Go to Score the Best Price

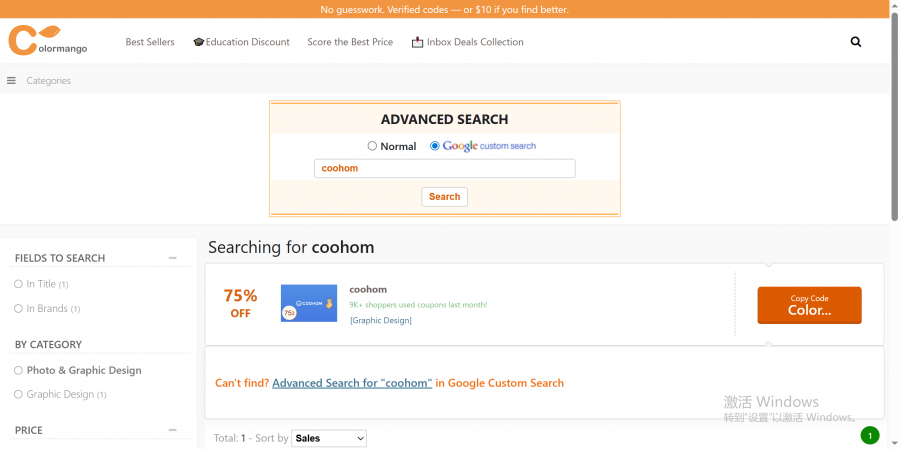click(350, 42)
